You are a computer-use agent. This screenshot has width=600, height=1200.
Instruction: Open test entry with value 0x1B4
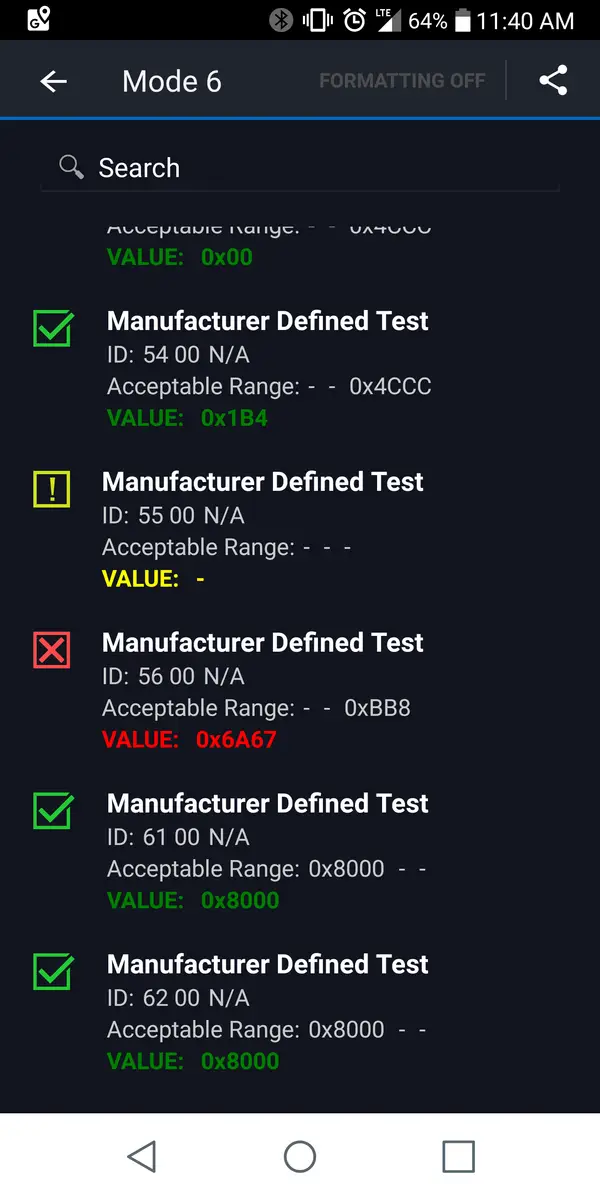point(300,369)
